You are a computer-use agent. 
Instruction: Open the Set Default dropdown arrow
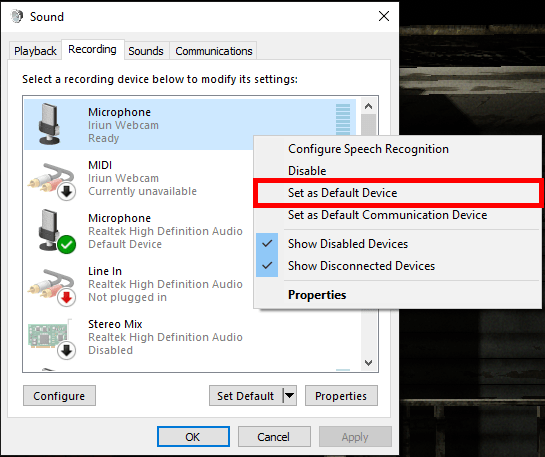pos(290,395)
